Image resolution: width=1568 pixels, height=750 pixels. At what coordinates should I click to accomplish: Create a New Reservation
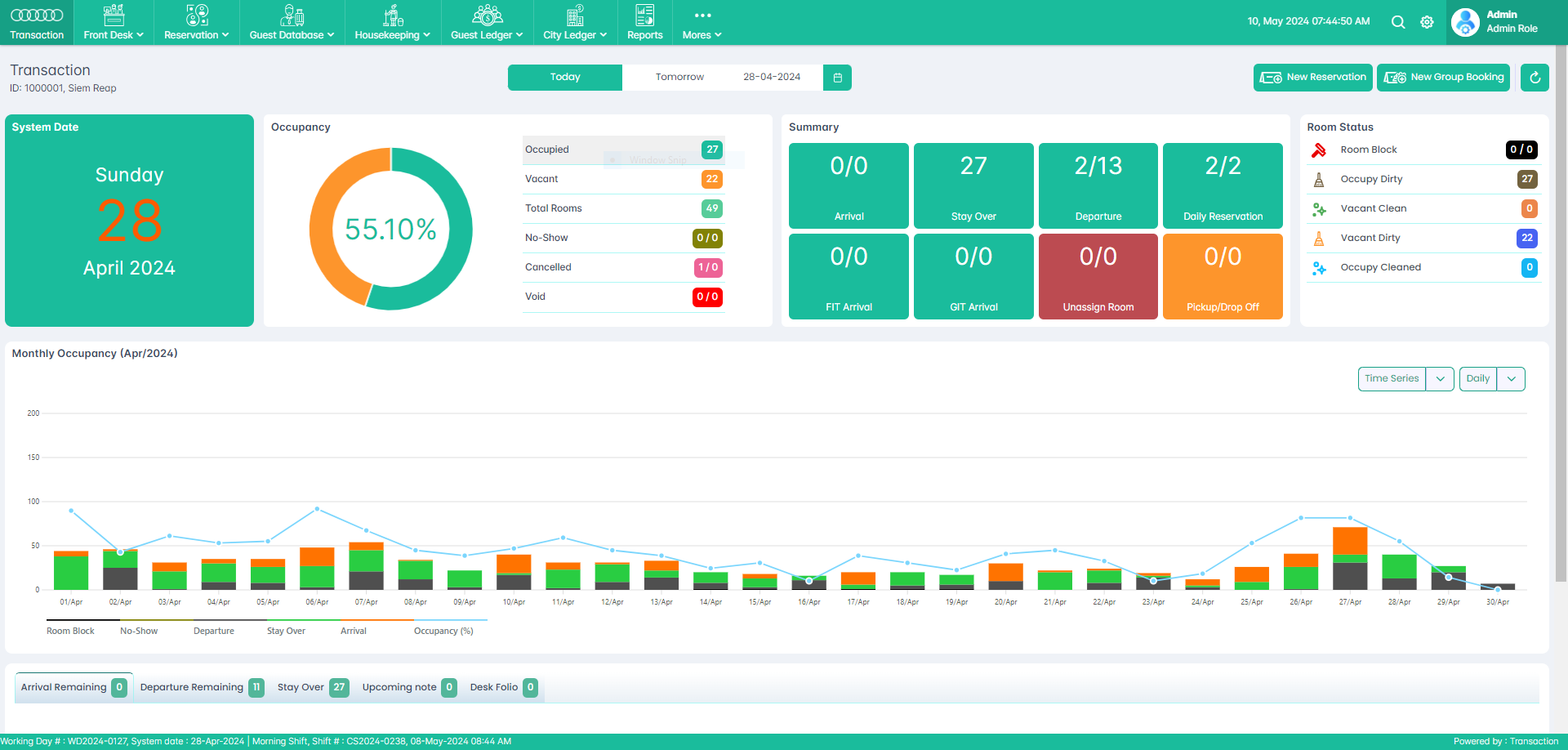pyautogui.click(x=1312, y=78)
